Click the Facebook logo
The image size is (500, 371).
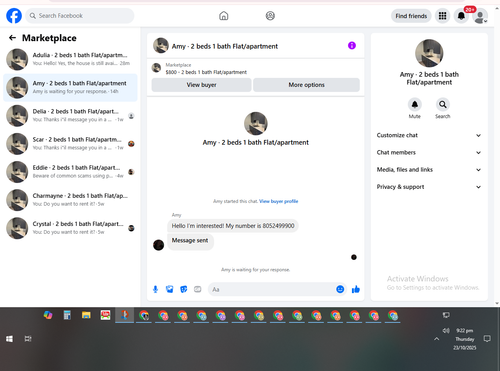click(14, 16)
